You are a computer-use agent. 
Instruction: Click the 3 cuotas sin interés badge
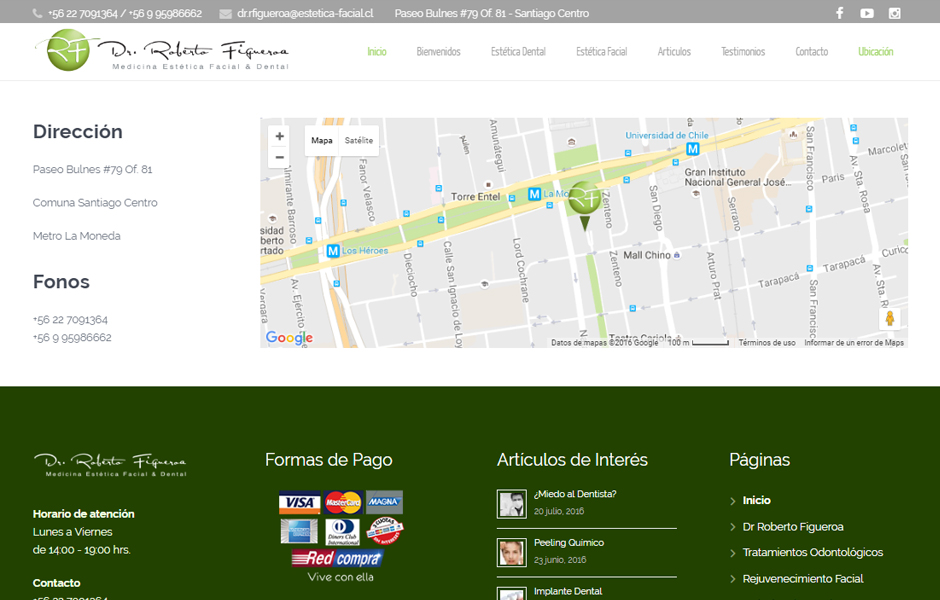pos(385,531)
